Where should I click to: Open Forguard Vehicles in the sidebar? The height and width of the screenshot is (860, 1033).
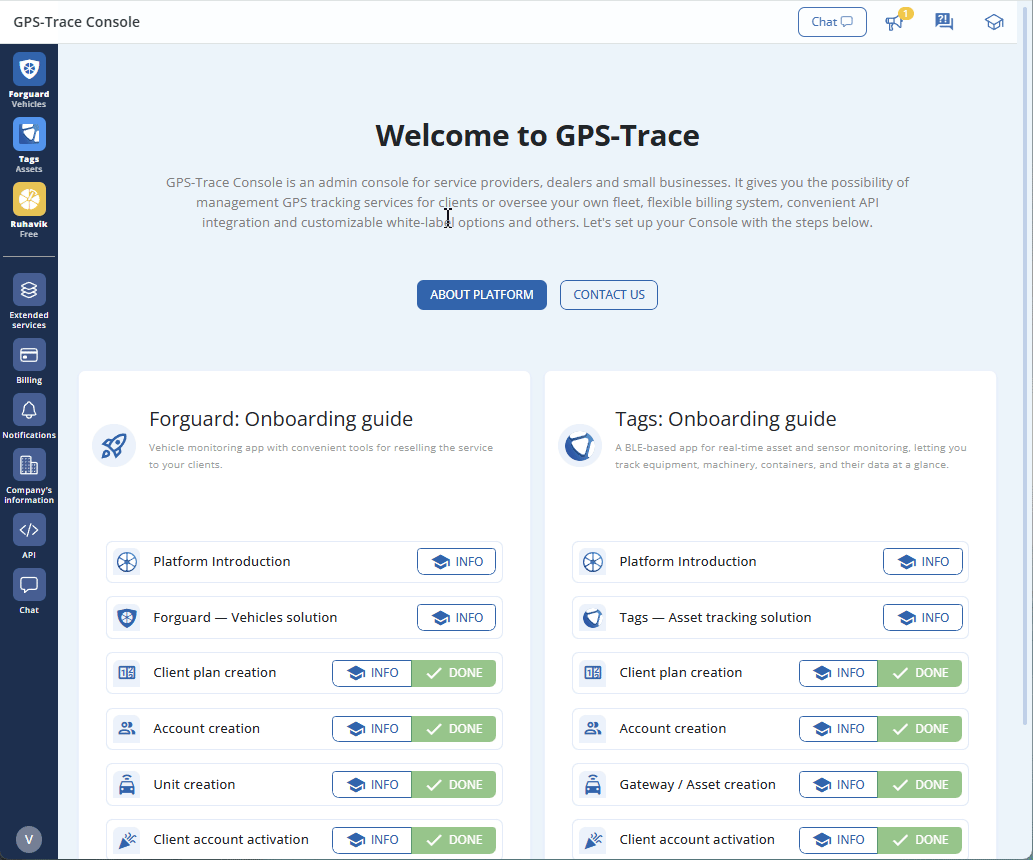click(x=29, y=79)
